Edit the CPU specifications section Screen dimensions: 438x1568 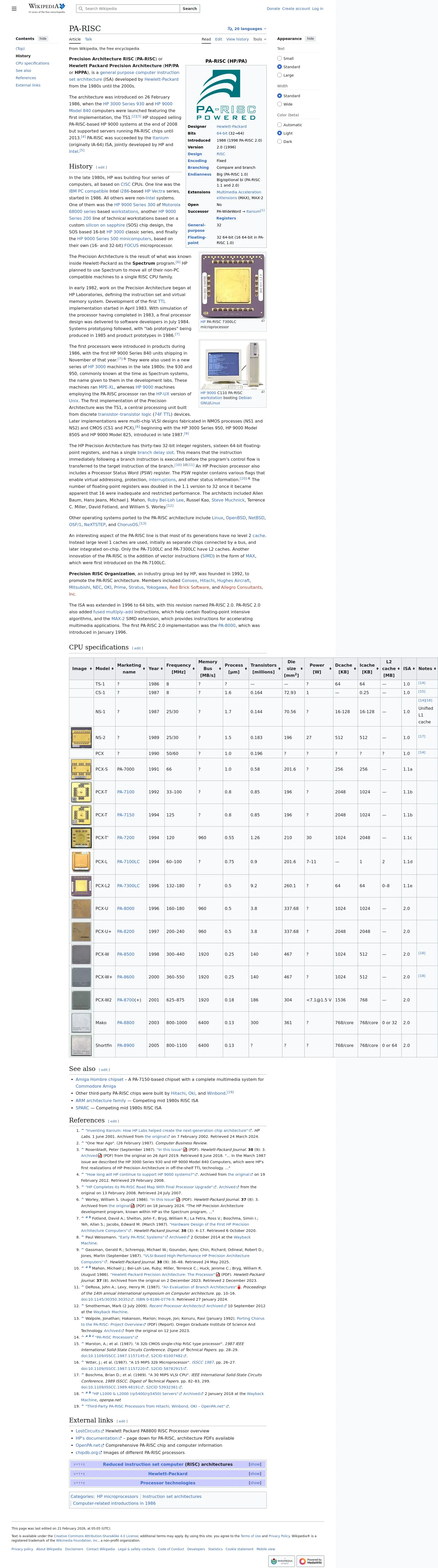pyautogui.click(x=138, y=648)
